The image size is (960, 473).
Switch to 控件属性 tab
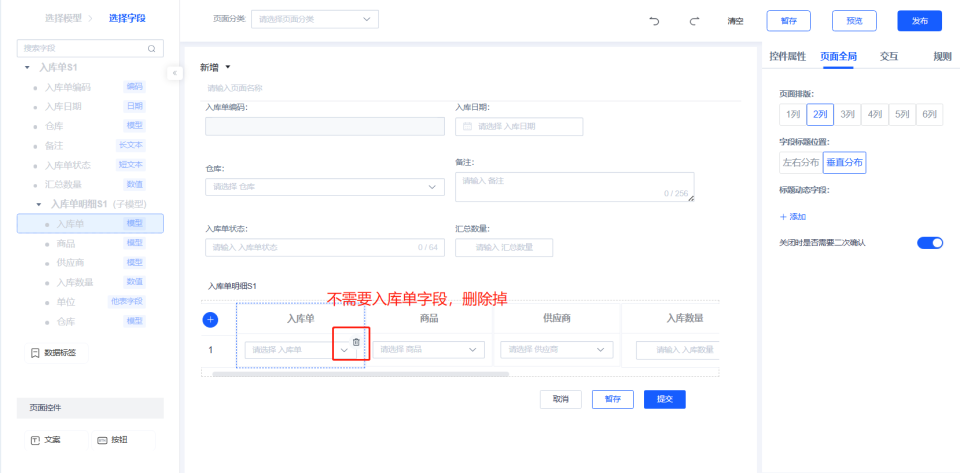[788, 57]
